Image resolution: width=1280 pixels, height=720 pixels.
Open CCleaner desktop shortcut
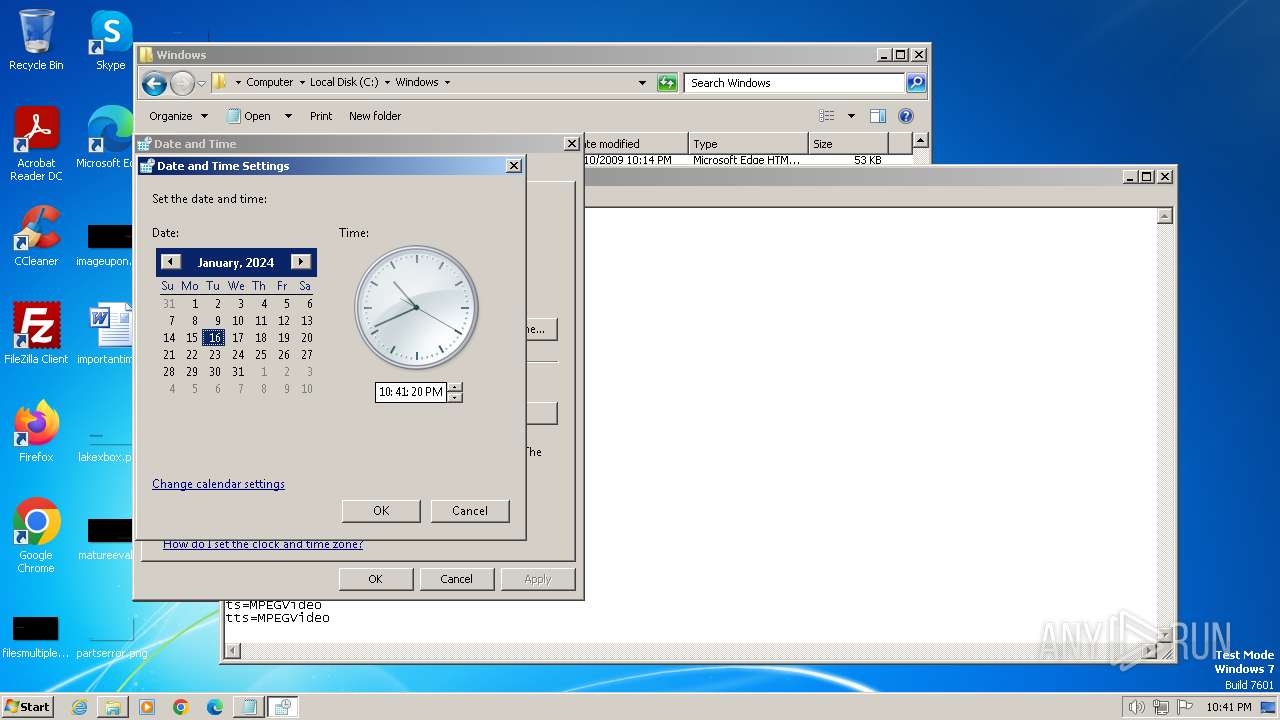click(x=36, y=236)
